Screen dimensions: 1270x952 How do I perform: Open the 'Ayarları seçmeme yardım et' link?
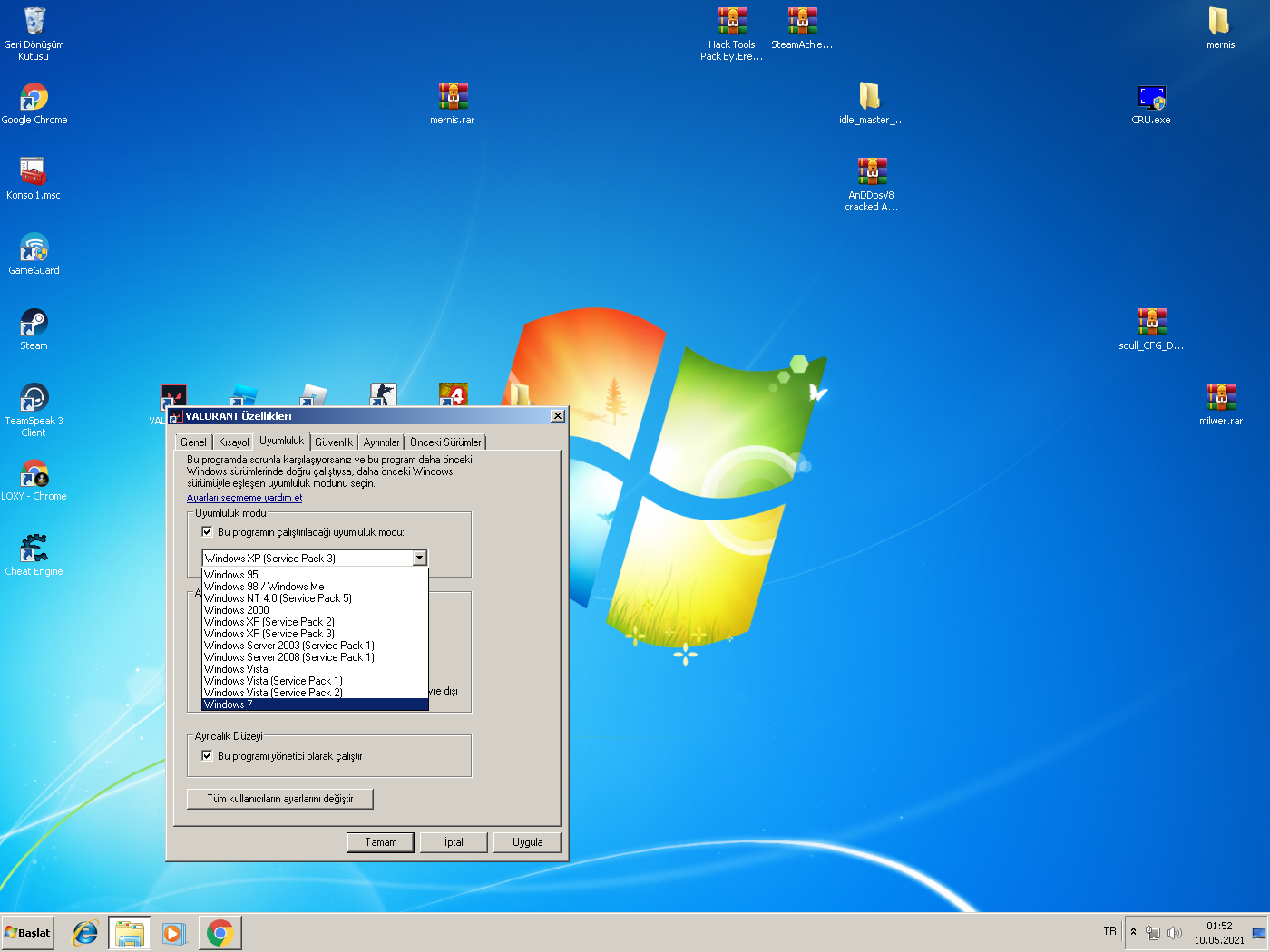tap(244, 498)
